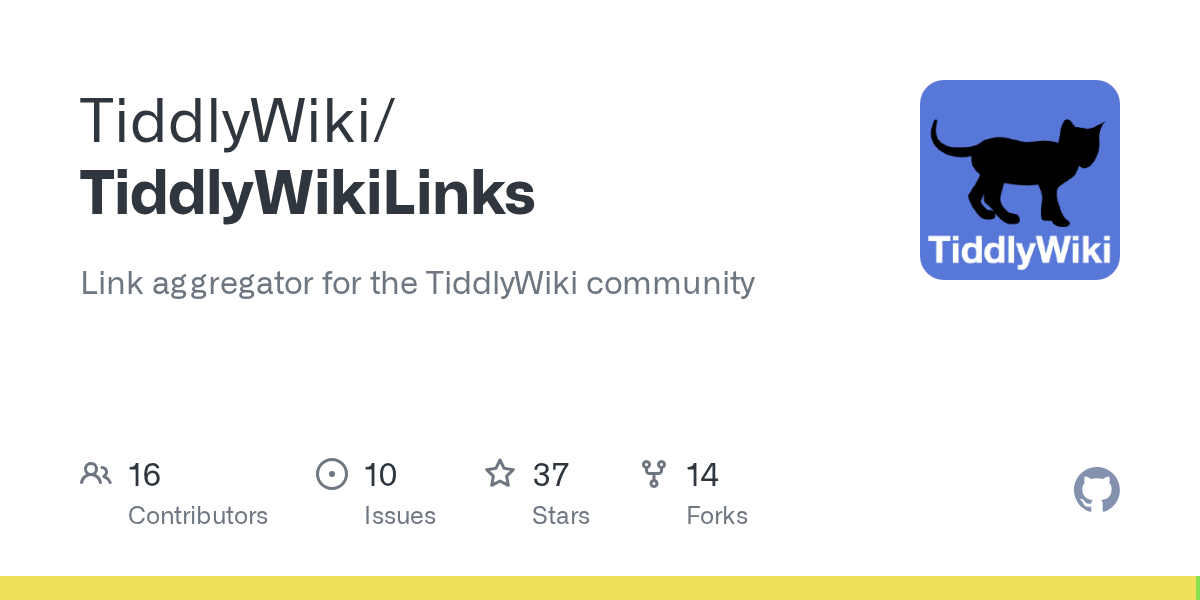
Task: Open the TiddlyWikiLinks repository title
Action: pyautogui.click(x=307, y=193)
